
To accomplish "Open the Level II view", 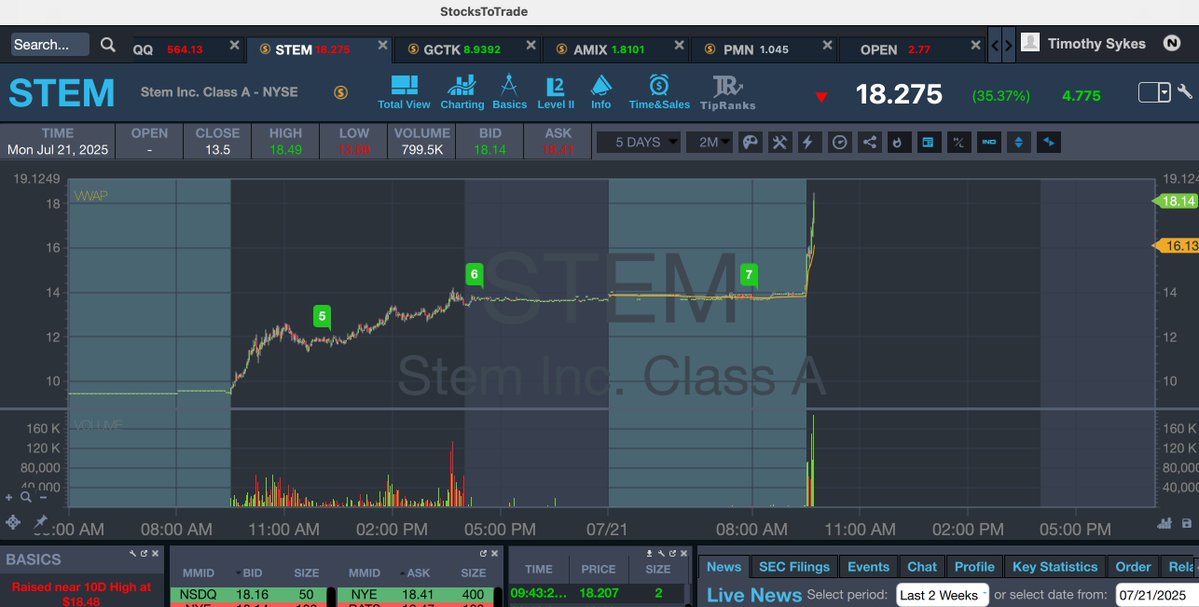I will (x=556, y=93).
